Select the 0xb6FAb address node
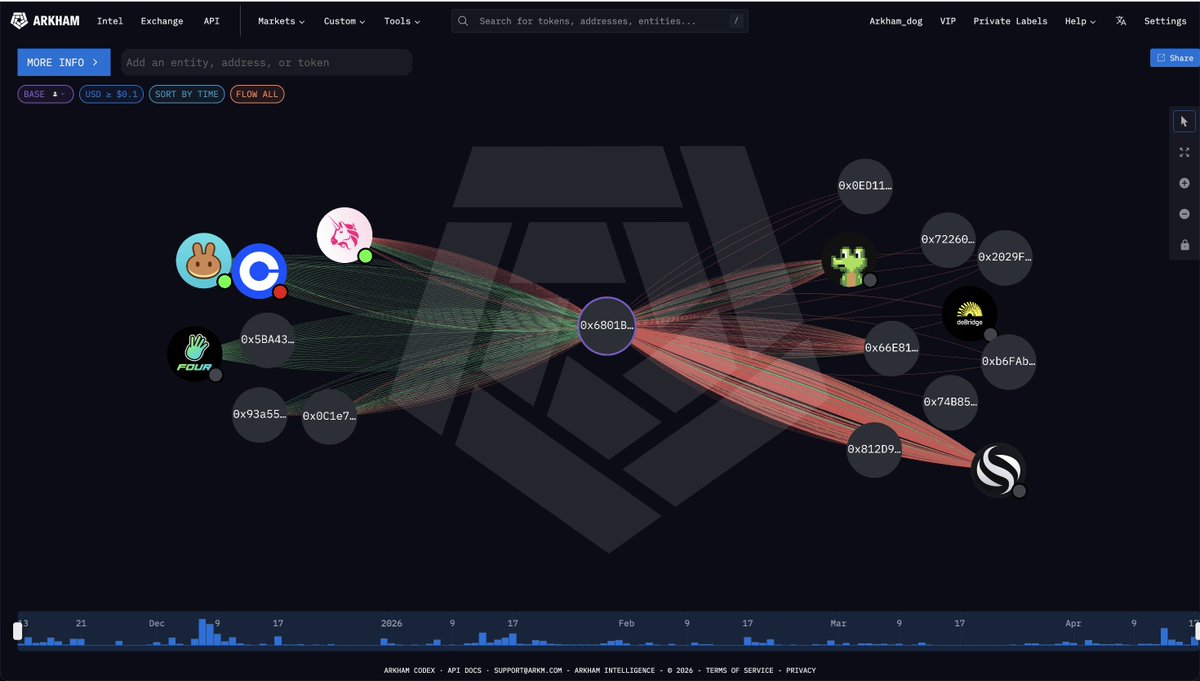The width and height of the screenshot is (1200, 681). (1008, 362)
